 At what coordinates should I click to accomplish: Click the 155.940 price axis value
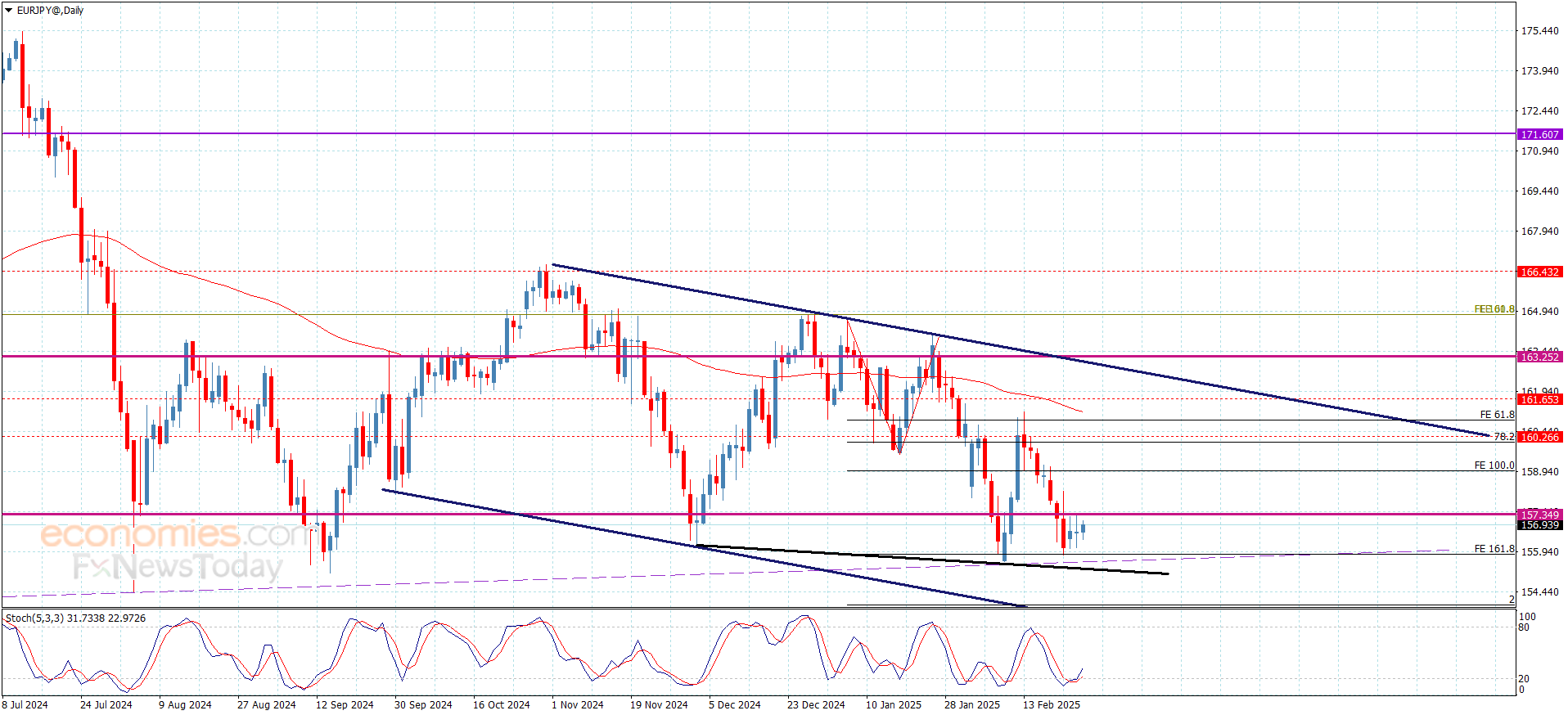click(1539, 552)
